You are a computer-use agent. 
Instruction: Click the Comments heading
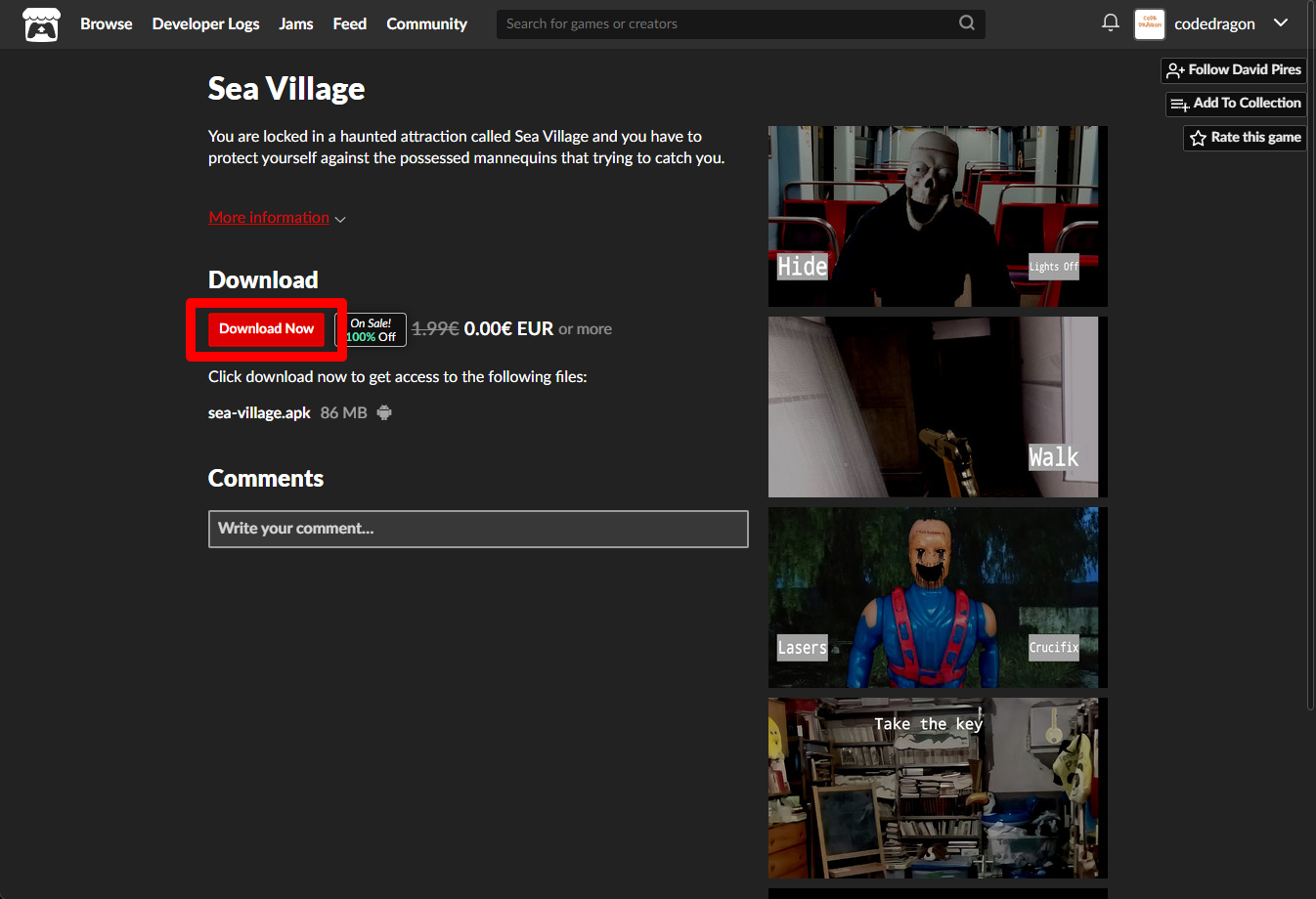tap(266, 478)
